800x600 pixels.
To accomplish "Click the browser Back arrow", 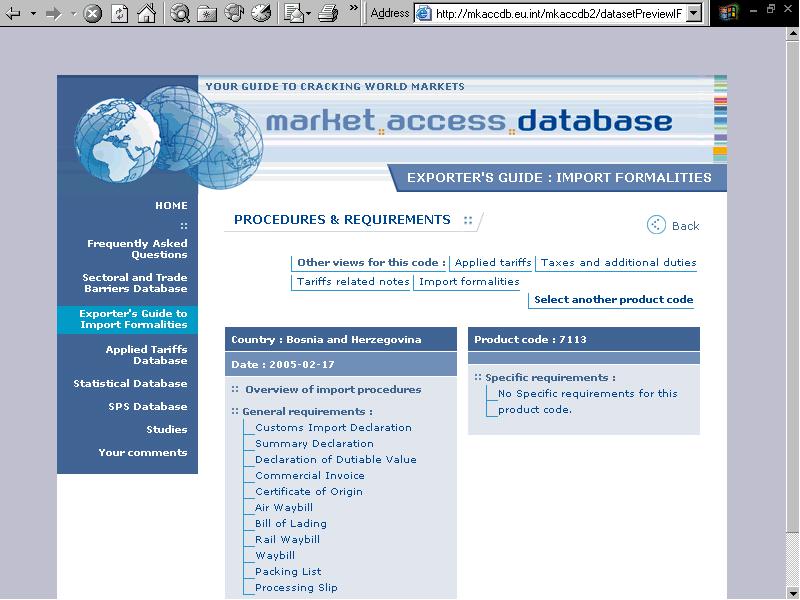I will [x=13, y=13].
